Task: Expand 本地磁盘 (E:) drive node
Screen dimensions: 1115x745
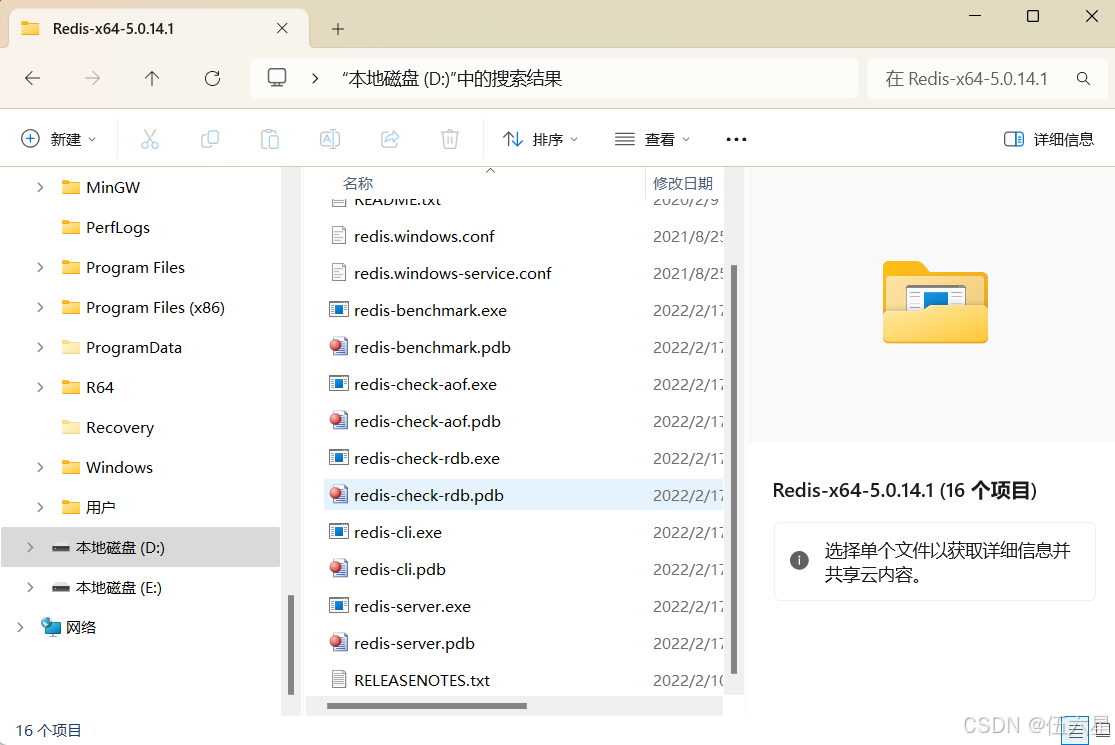Action: pyautogui.click(x=30, y=587)
